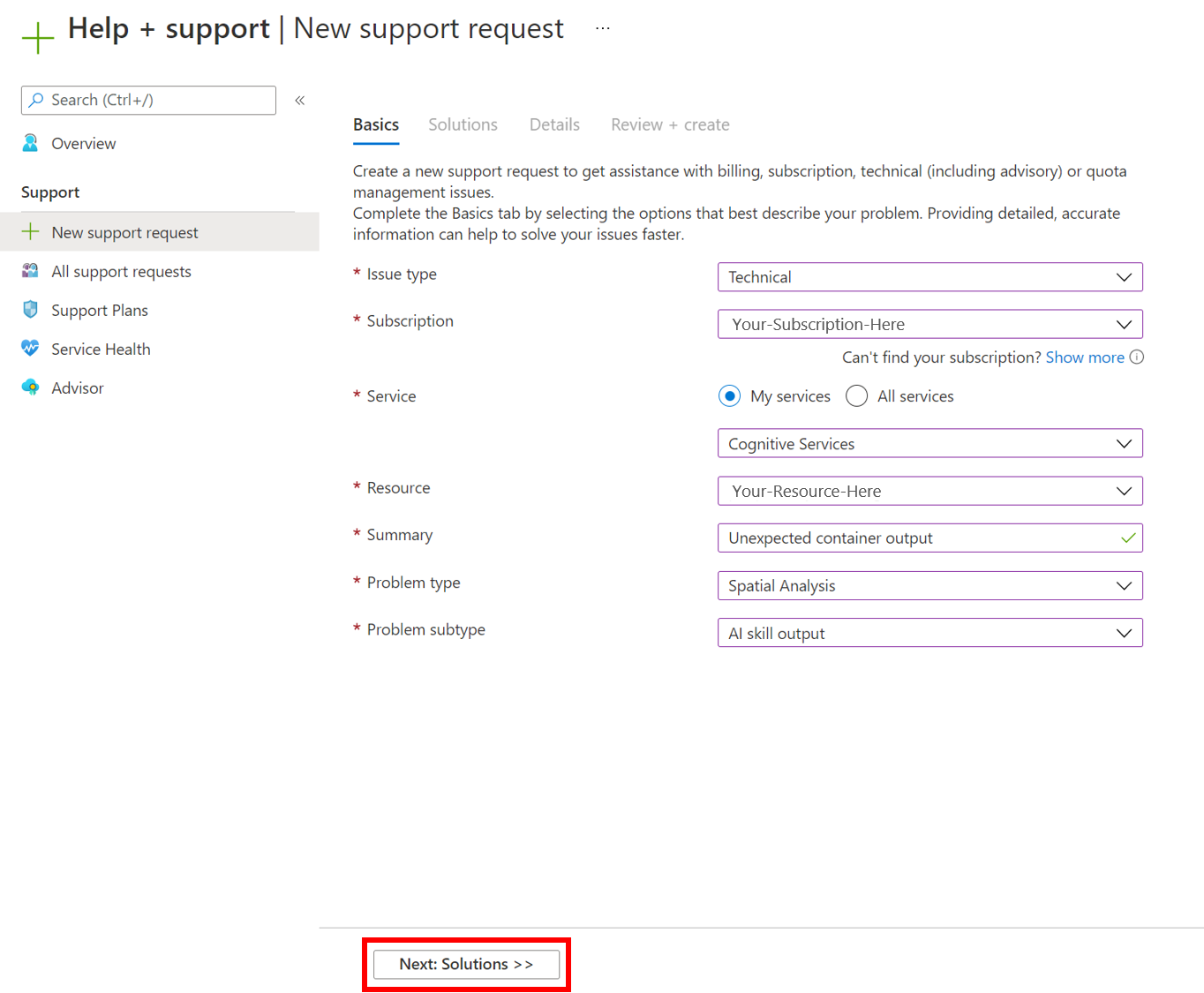The width and height of the screenshot is (1204, 993).
Task: Open the Resource dropdown
Action: [x=930, y=491]
